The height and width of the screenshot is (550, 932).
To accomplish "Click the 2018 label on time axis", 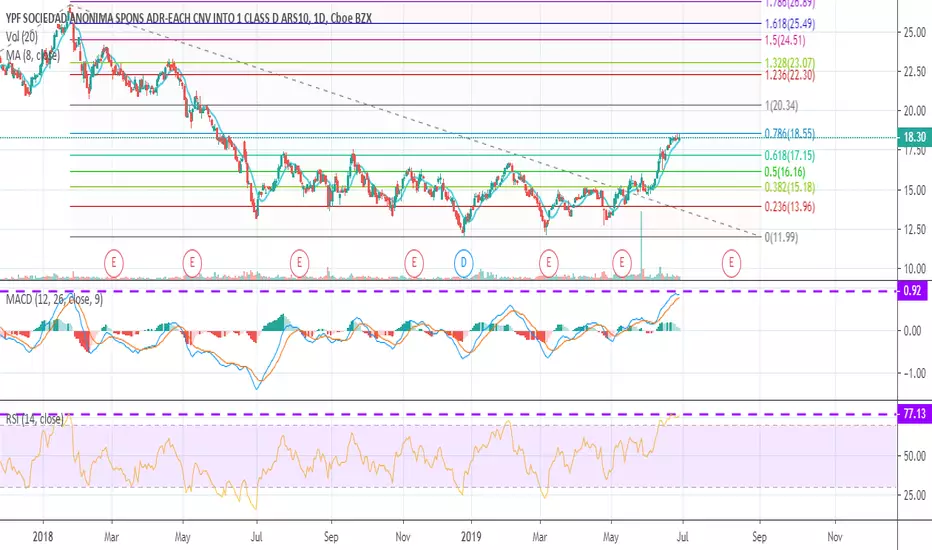I will [43, 537].
